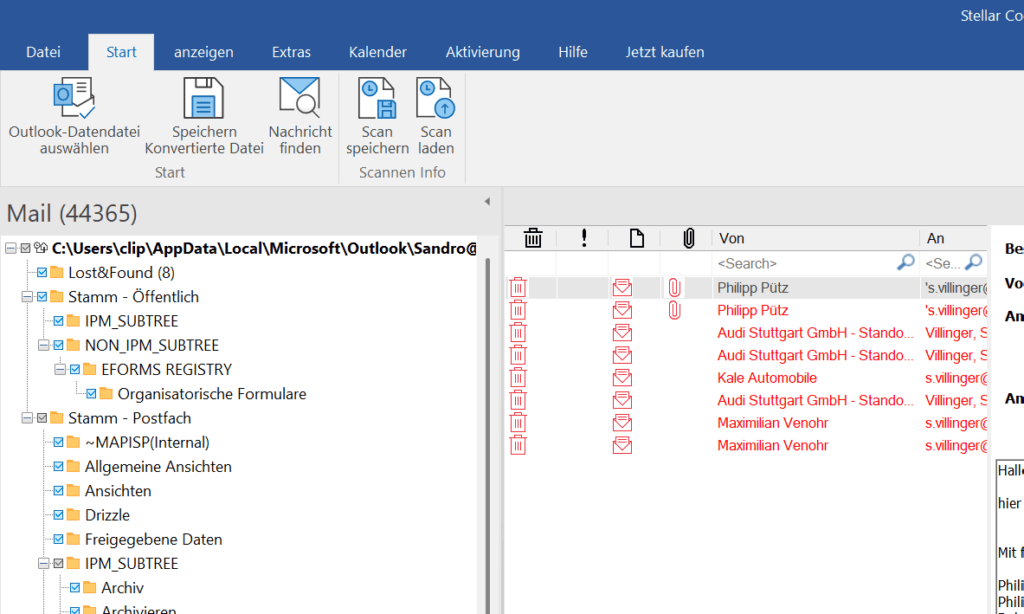The height and width of the screenshot is (614, 1024).
Task: Collapse the root PST path node
Action: click(10, 248)
